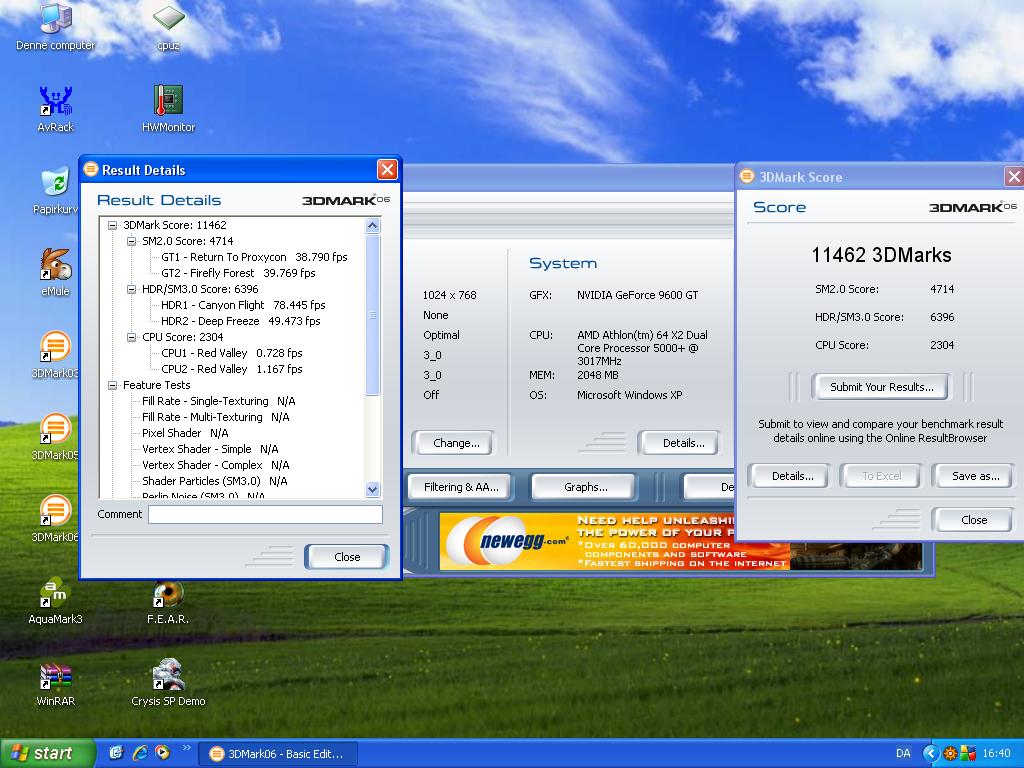Image resolution: width=1024 pixels, height=768 pixels.
Task: Collapse the CPU Score: 2304 node
Action: (x=131, y=338)
